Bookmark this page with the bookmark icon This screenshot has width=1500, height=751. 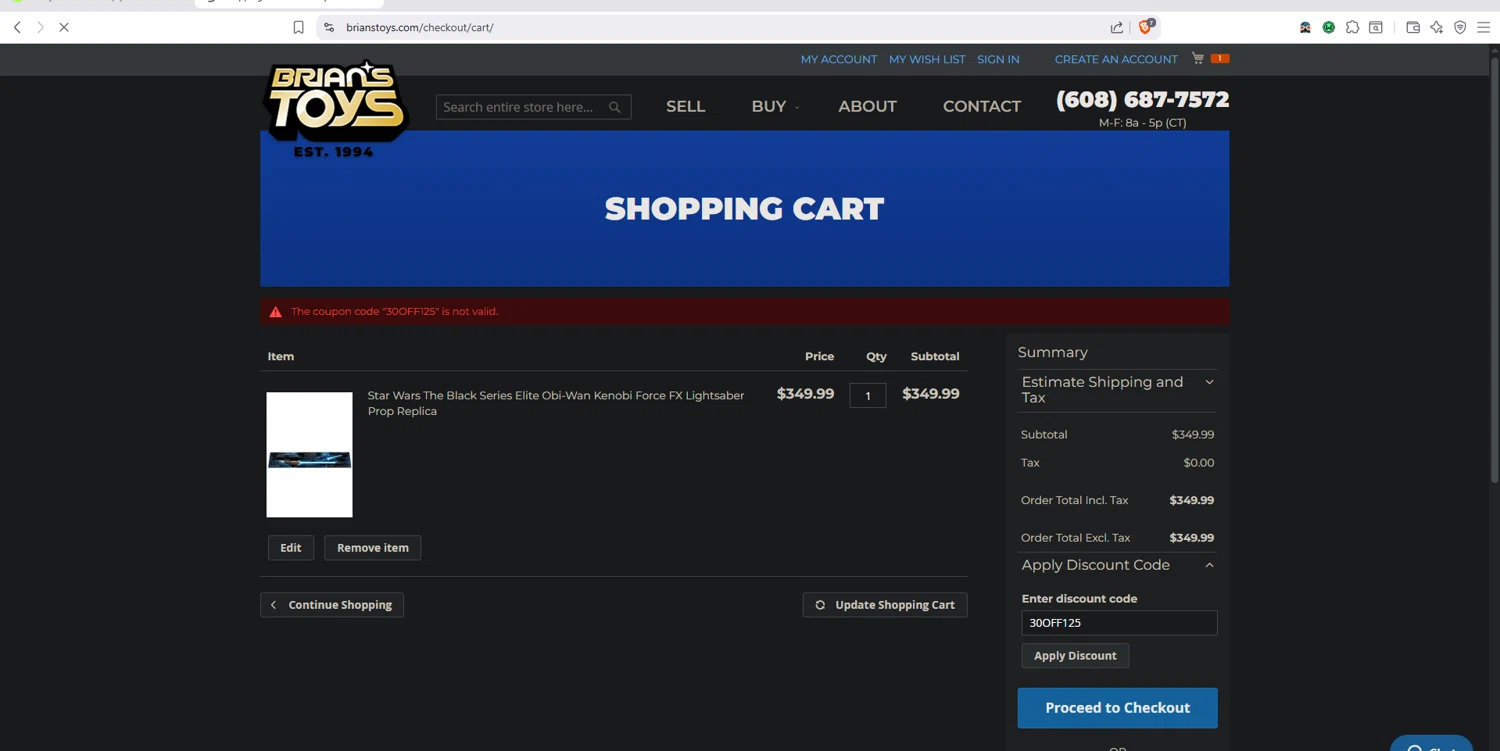[x=298, y=27]
